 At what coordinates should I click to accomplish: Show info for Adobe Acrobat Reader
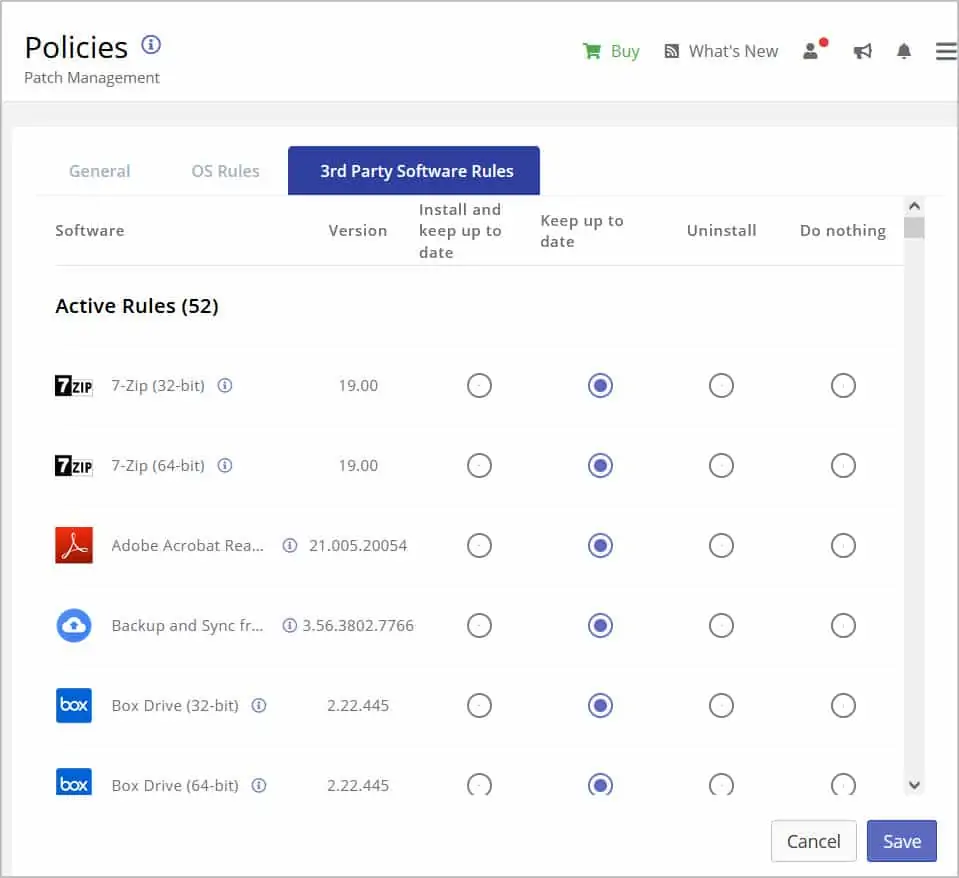click(290, 545)
